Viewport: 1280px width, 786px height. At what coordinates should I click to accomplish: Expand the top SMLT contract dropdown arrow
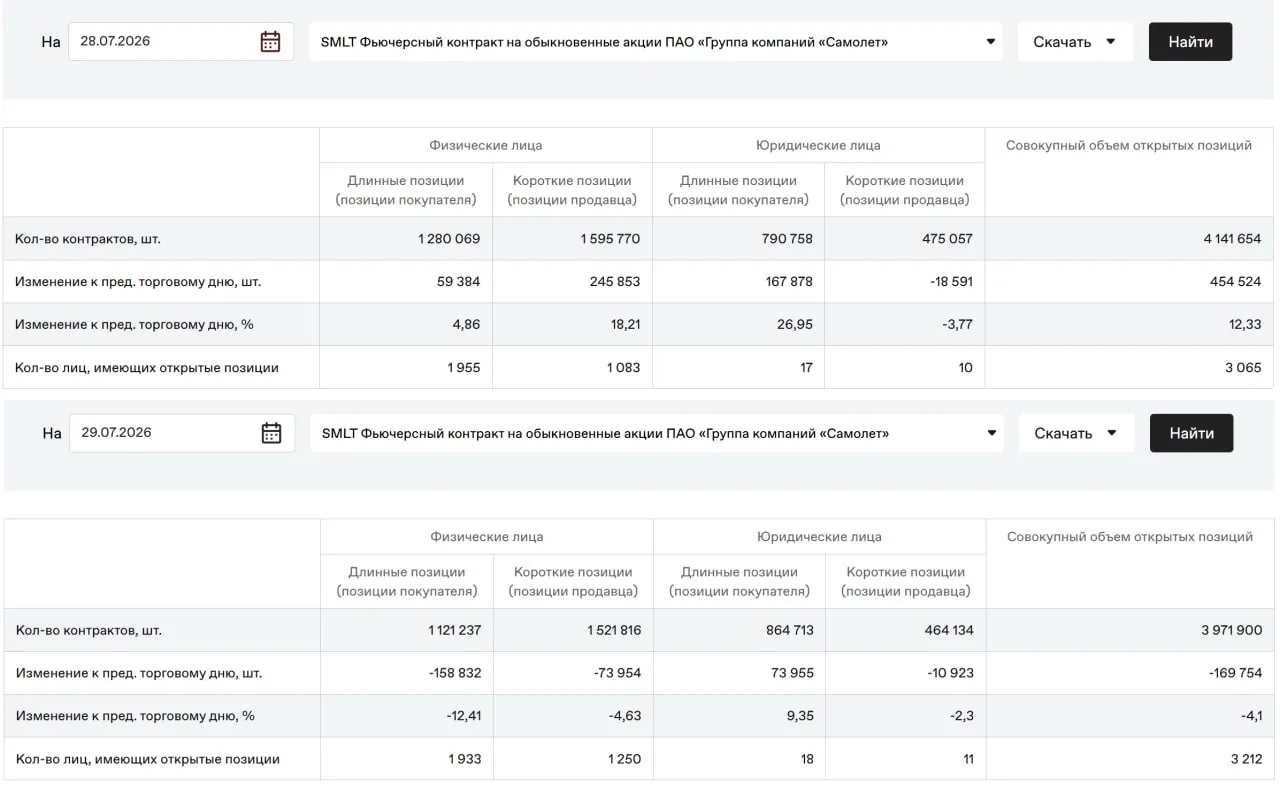(x=990, y=42)
